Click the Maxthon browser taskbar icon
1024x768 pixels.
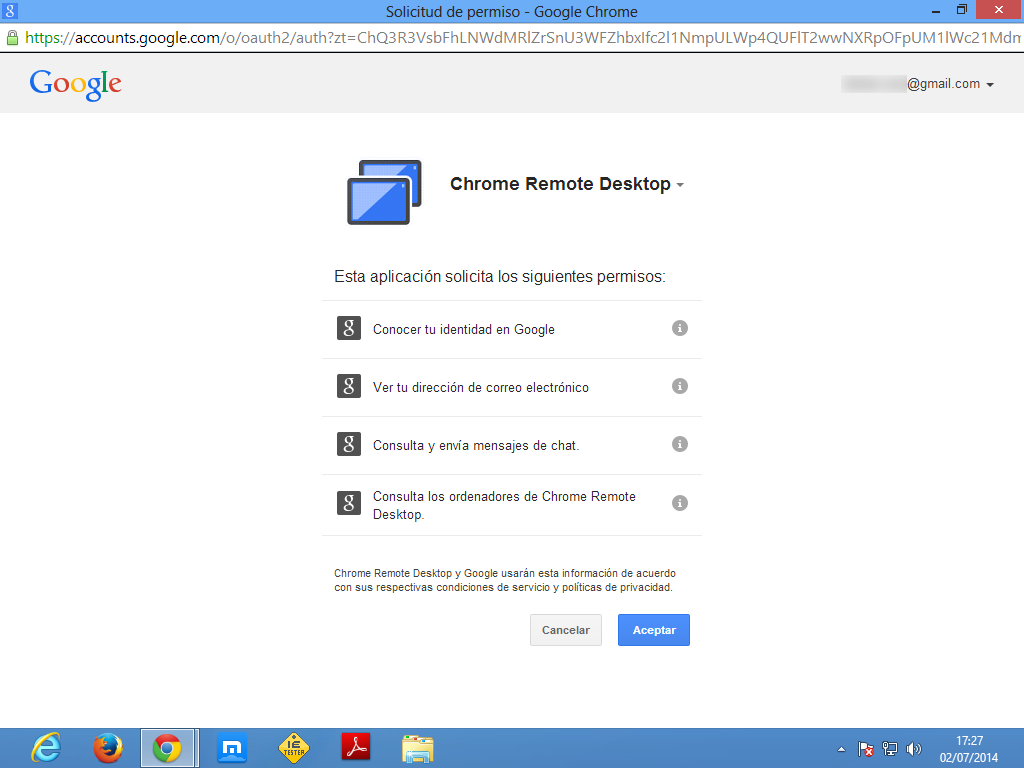point(232,748)
